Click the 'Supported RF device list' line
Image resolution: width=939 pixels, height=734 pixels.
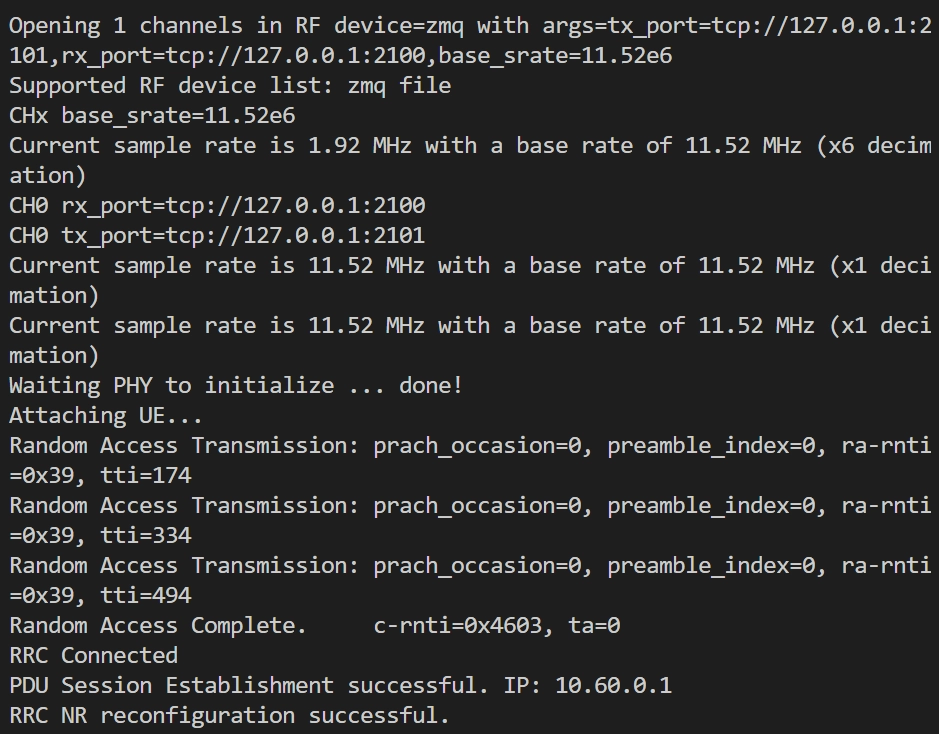[x=230, y=86]
